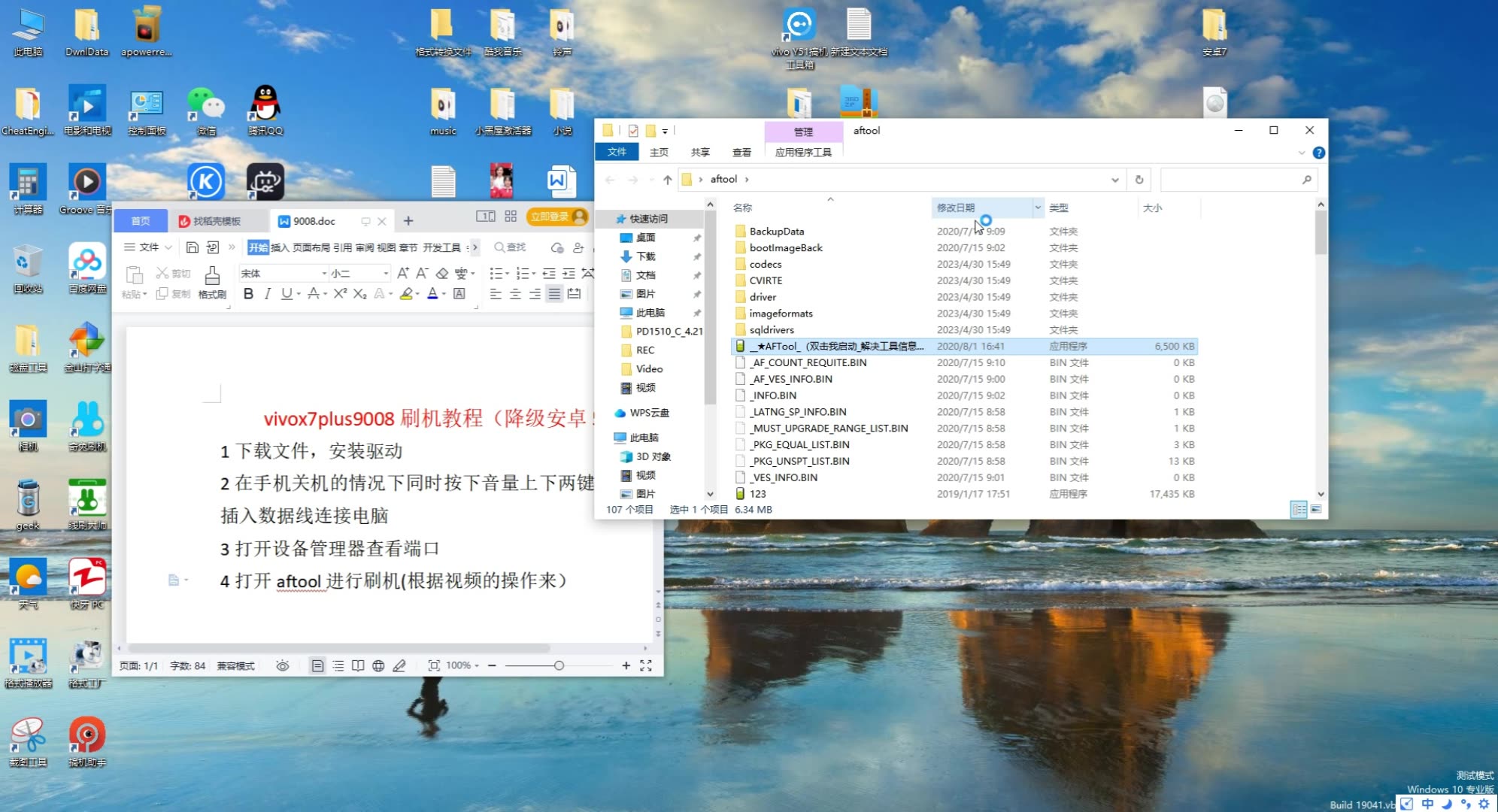Expand the address bar history dropdown
Viewport: 1498px width, 812px height.
click(x=1115, y=180)
